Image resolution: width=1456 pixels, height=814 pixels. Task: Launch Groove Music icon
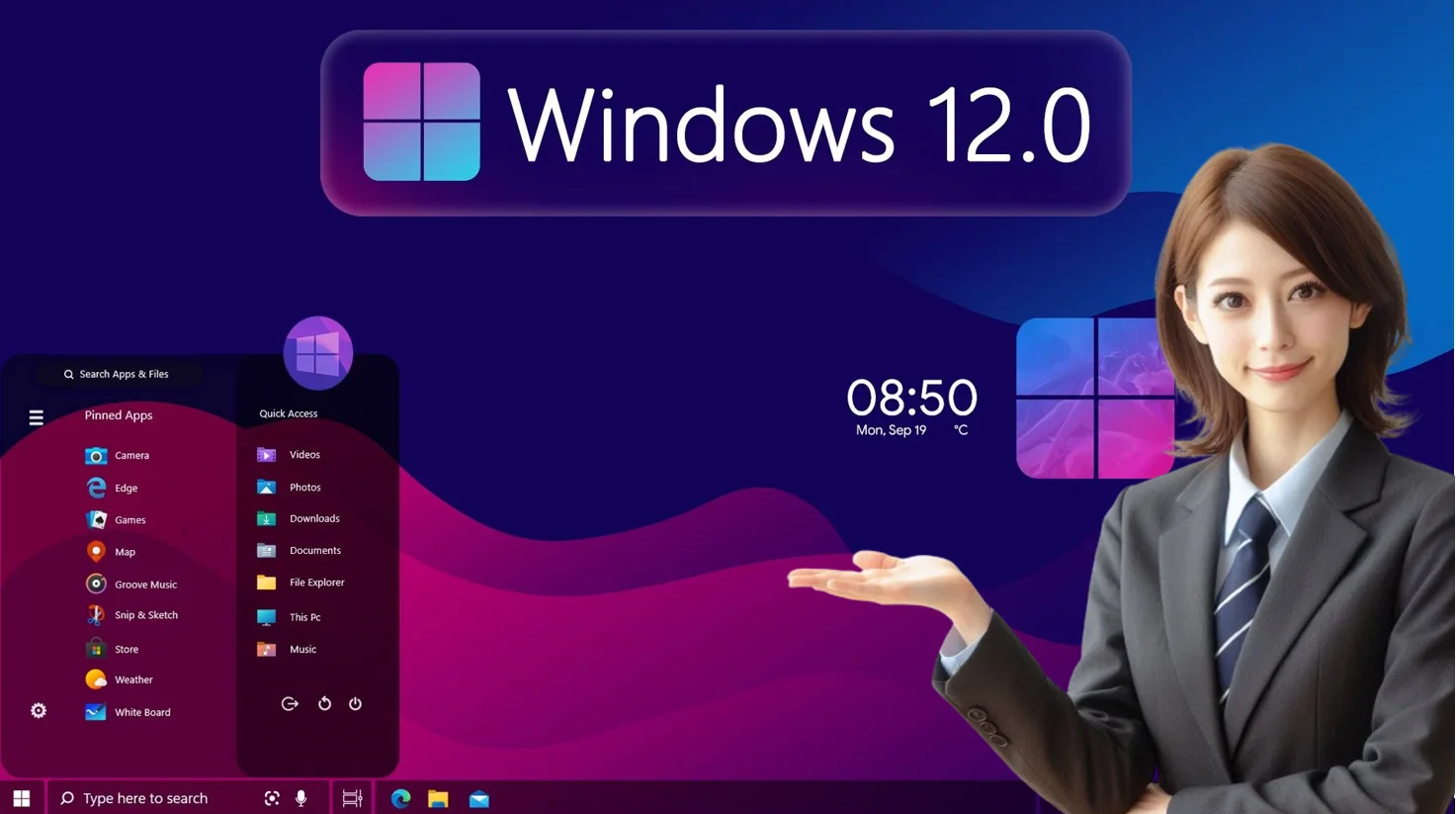pyautogui.click(x=96, y=584)
